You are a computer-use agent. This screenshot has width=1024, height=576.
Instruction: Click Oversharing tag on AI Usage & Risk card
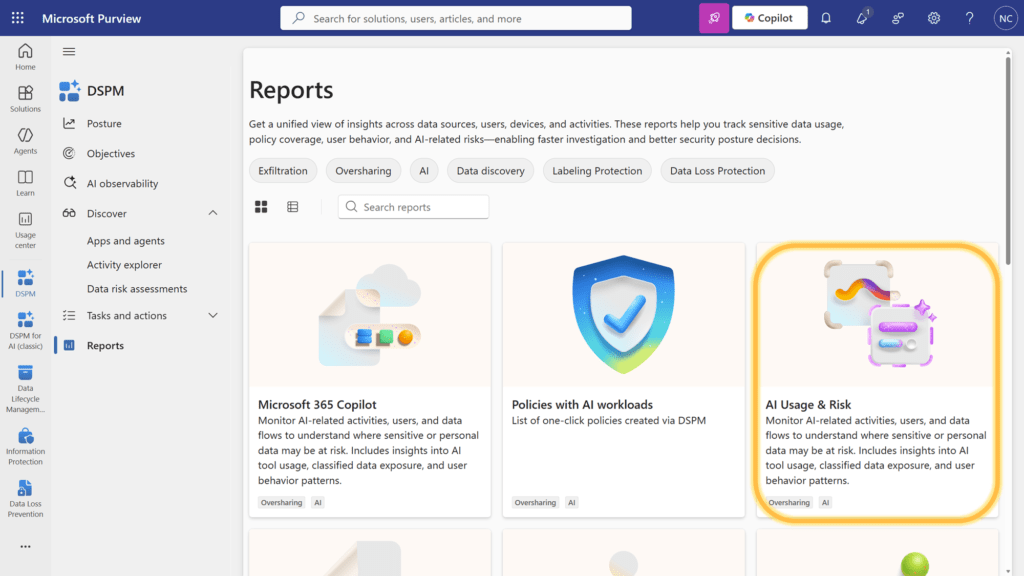(789, 502)
